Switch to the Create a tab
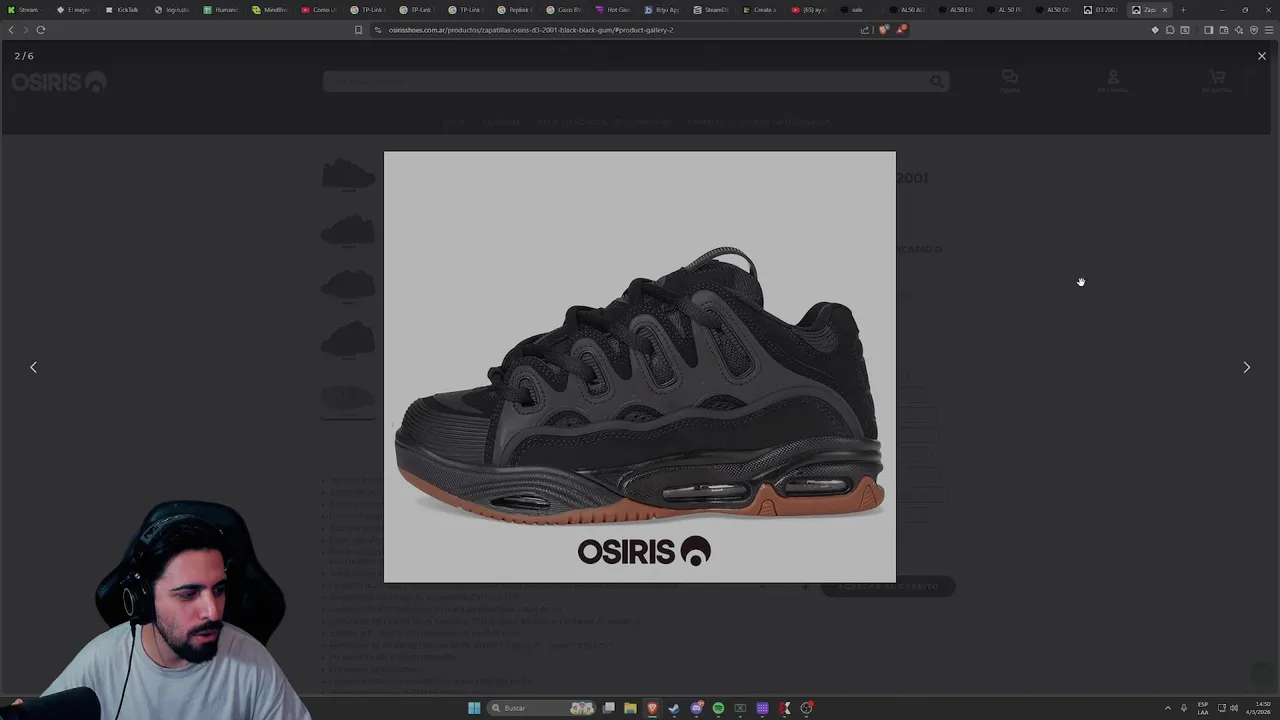The width and height of the screenshot is (1280, 720). (x=759, y=10)
